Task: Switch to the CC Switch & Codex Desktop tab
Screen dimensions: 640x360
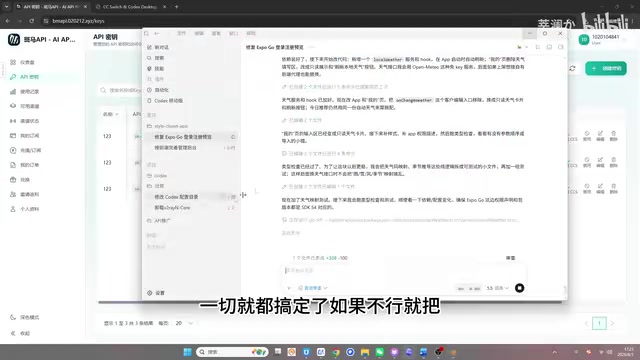Action: pyautogui.click(x=130, y=7)
